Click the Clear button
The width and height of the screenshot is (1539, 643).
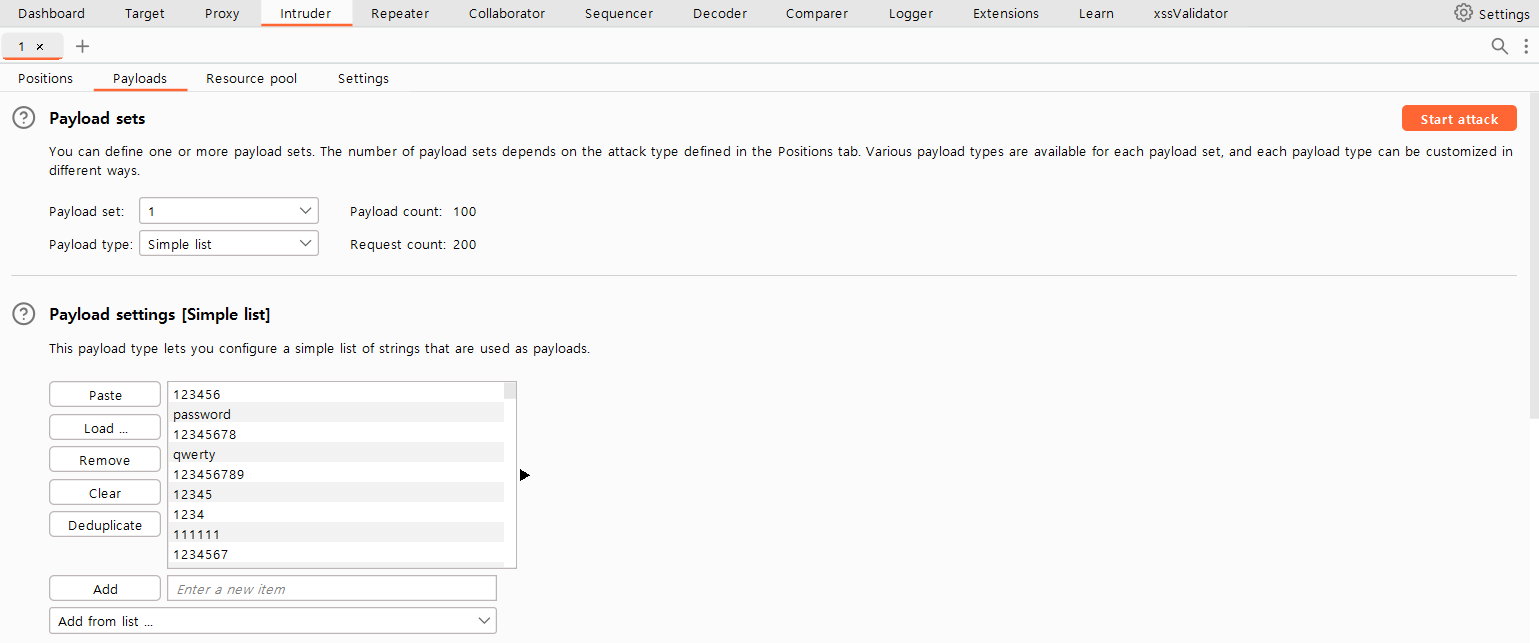point(105,493)
